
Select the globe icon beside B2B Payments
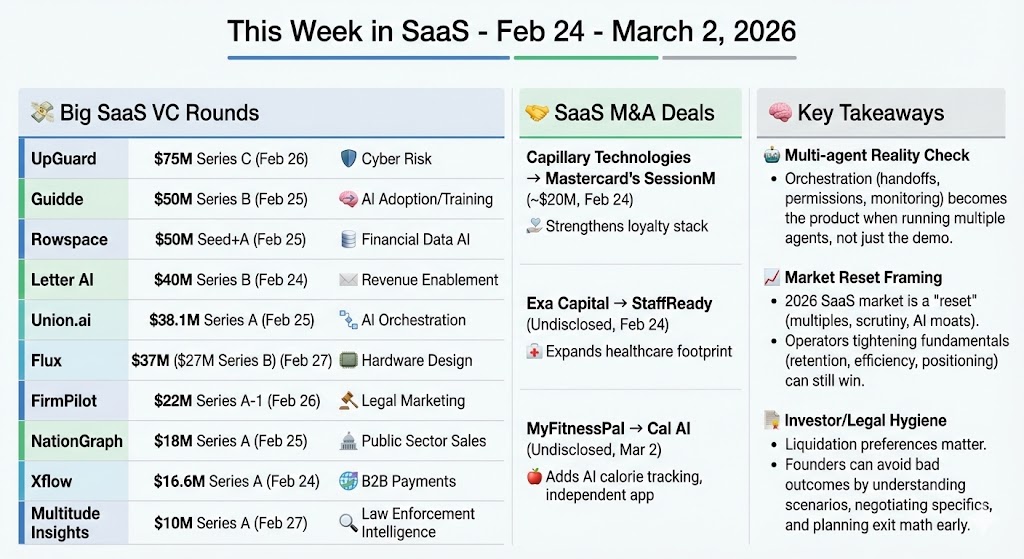[x=348, y=481]
